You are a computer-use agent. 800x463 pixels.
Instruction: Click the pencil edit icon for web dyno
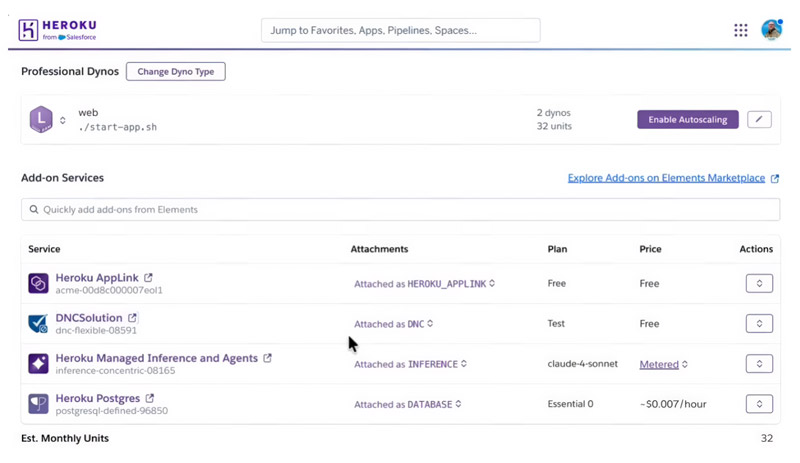click(x=759, y=120)
